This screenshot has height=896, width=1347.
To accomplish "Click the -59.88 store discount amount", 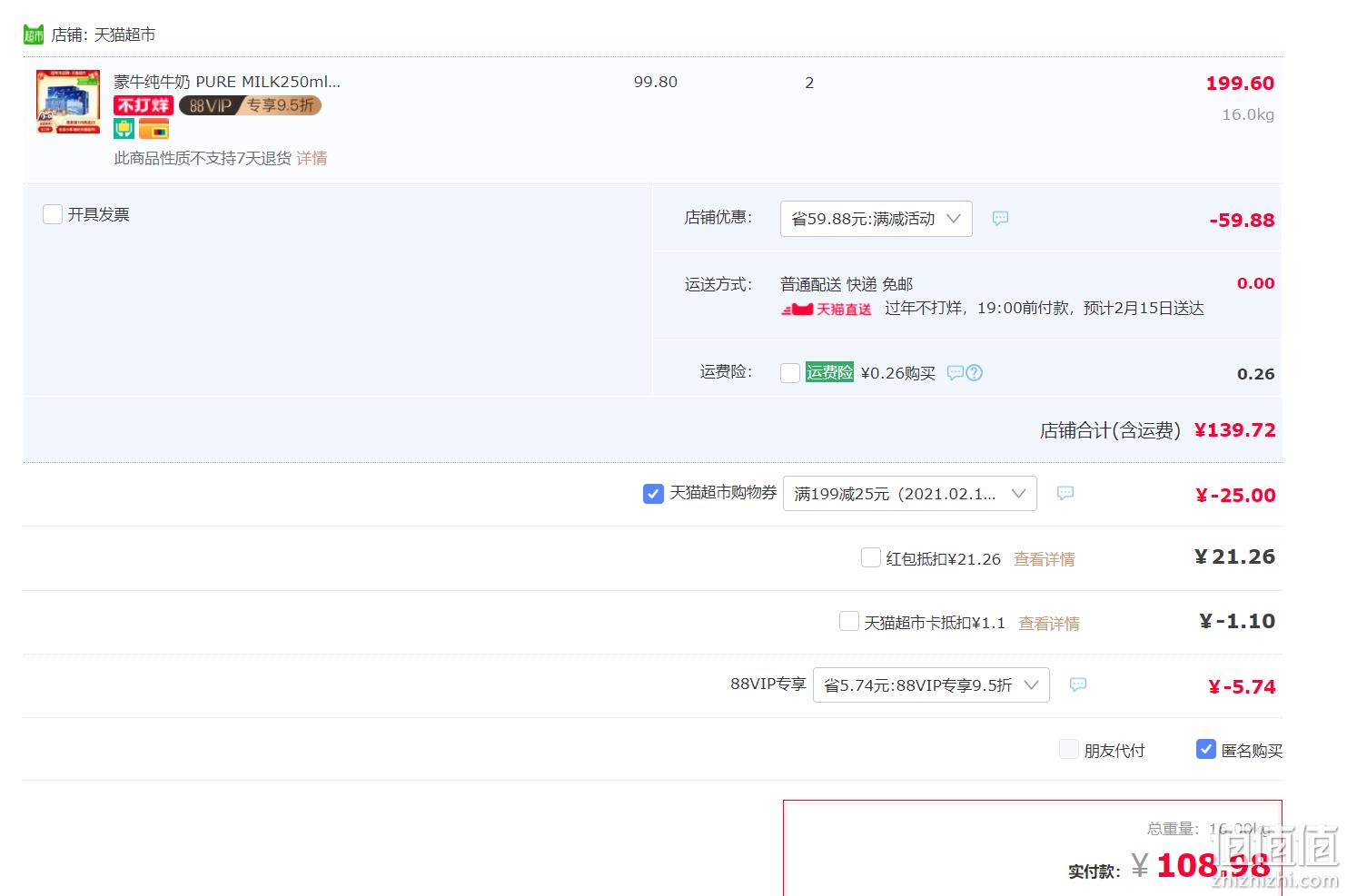I will point(1242,221).
